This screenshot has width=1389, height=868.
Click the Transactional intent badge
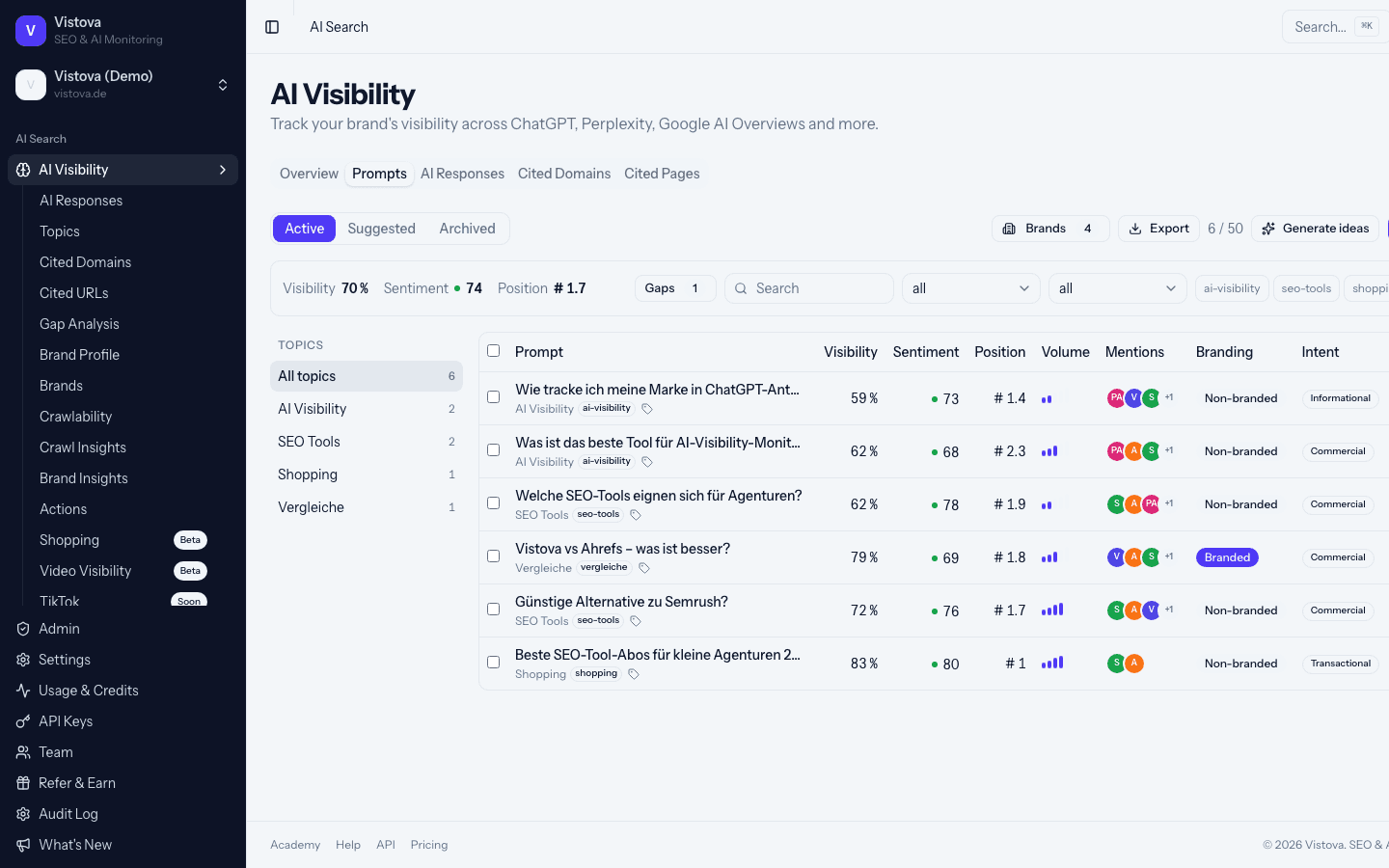[1341, 664]
